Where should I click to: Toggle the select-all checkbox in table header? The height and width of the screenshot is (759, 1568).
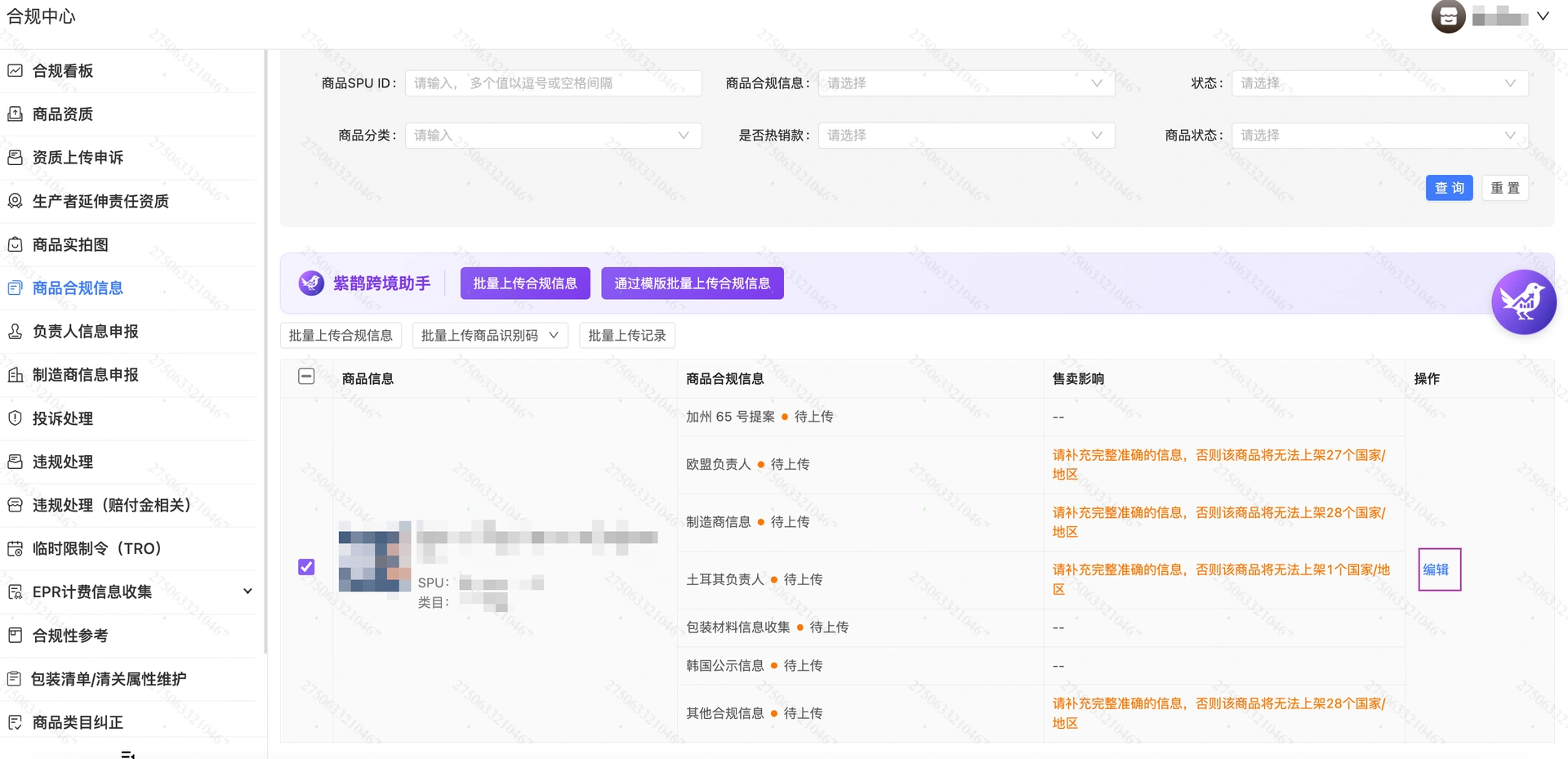tap(306, 376)
